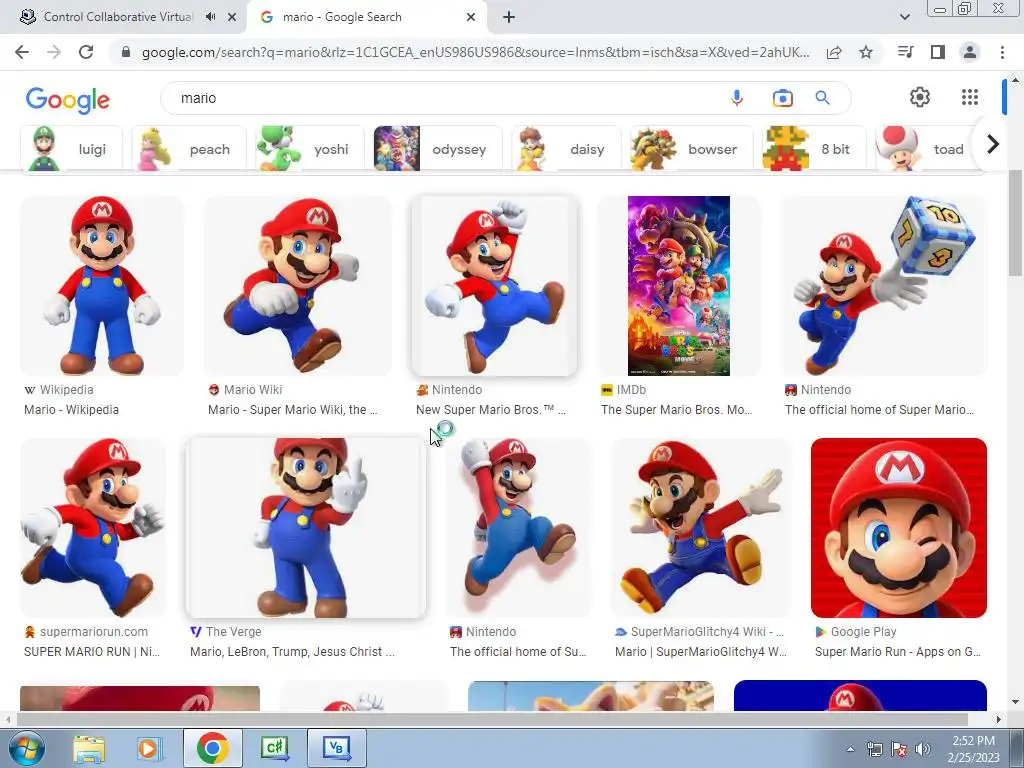Click the browser forward arrow
This screenshot has width=1024, height=768.
54,52
